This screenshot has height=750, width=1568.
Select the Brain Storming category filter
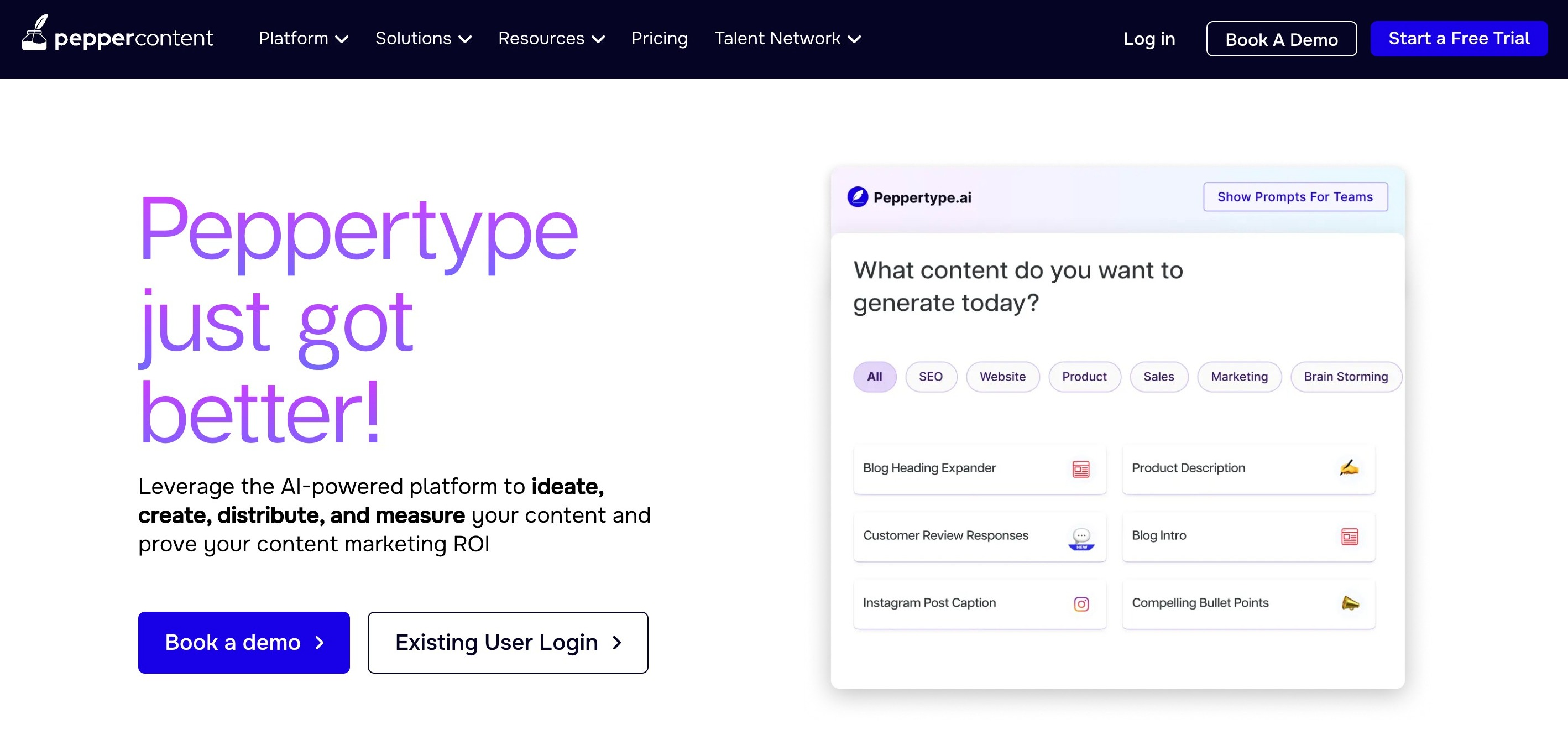click(x=1346, y=377)
